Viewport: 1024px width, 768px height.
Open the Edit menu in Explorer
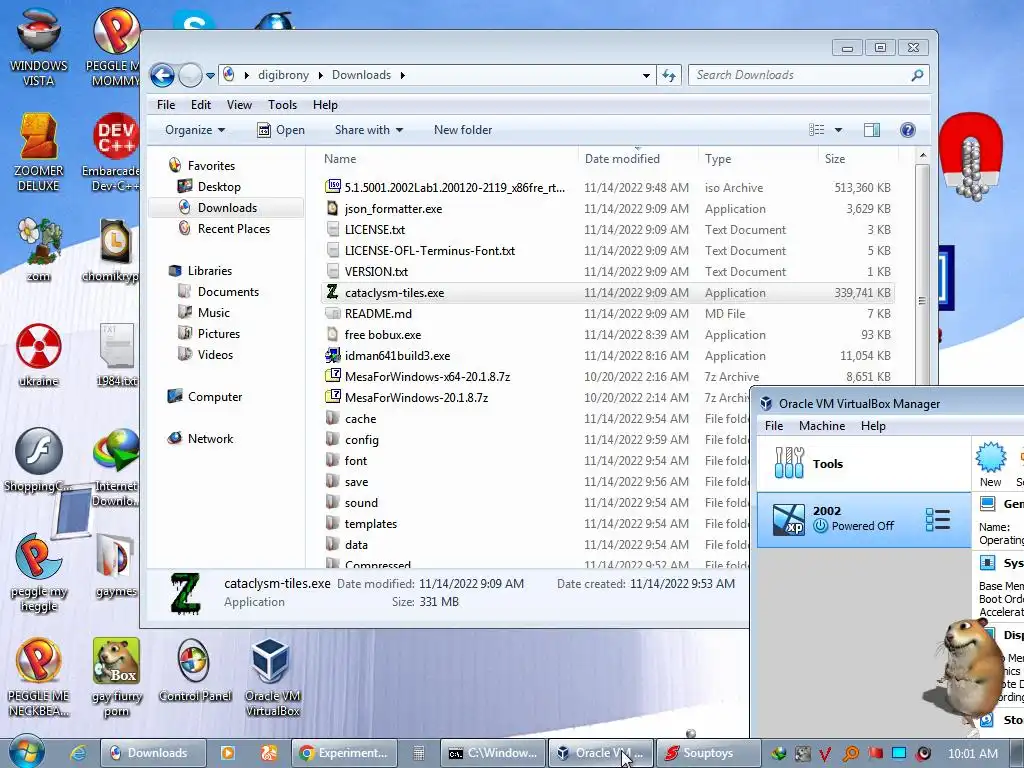(200, 104)
